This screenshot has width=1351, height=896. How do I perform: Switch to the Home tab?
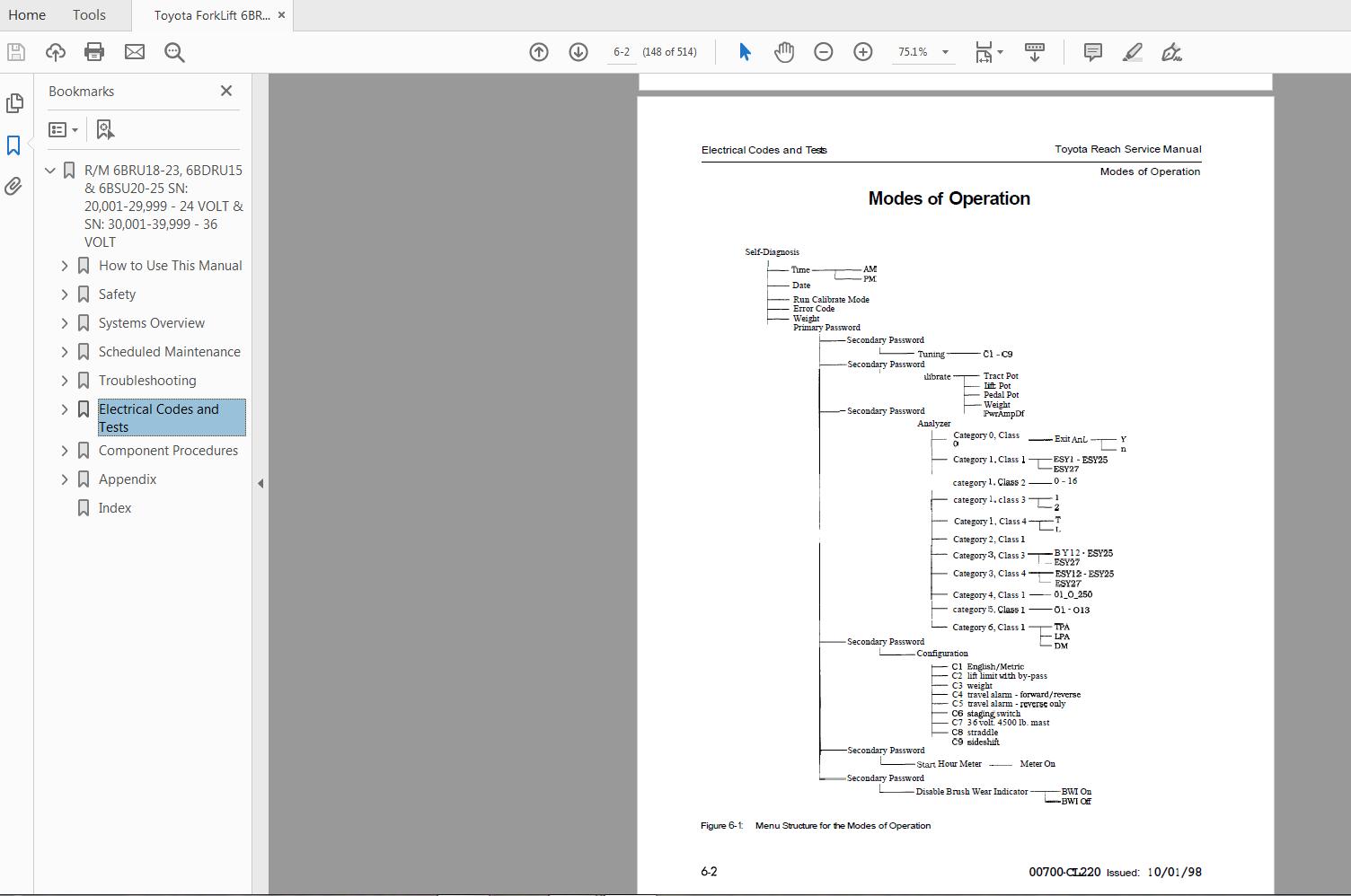pyautogui.click(x=27, y=14)
